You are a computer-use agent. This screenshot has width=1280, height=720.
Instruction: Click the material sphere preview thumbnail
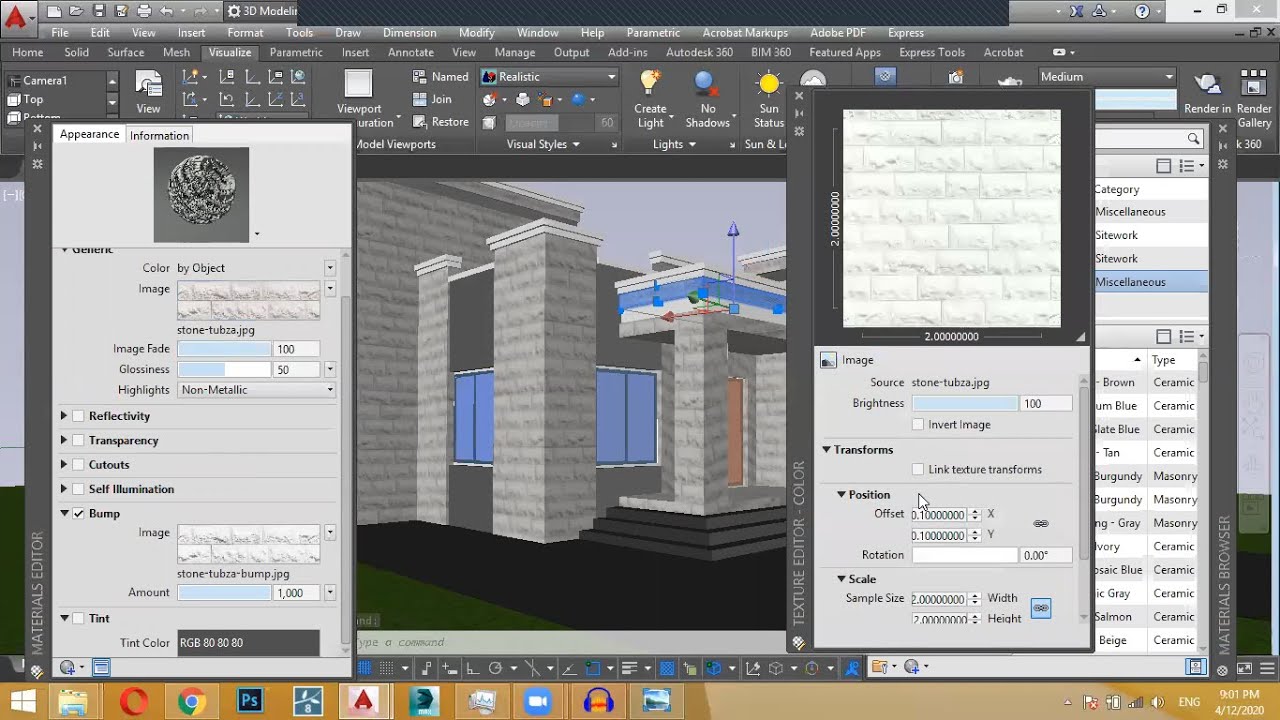pos(201,195)
